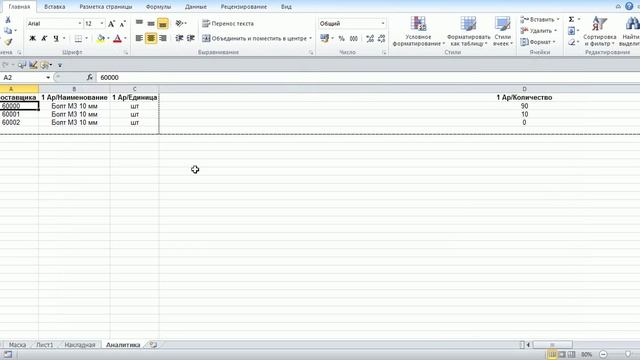
Task: Toggle italic К formatting
Action: pyautogui.click(x=44, y=38)
